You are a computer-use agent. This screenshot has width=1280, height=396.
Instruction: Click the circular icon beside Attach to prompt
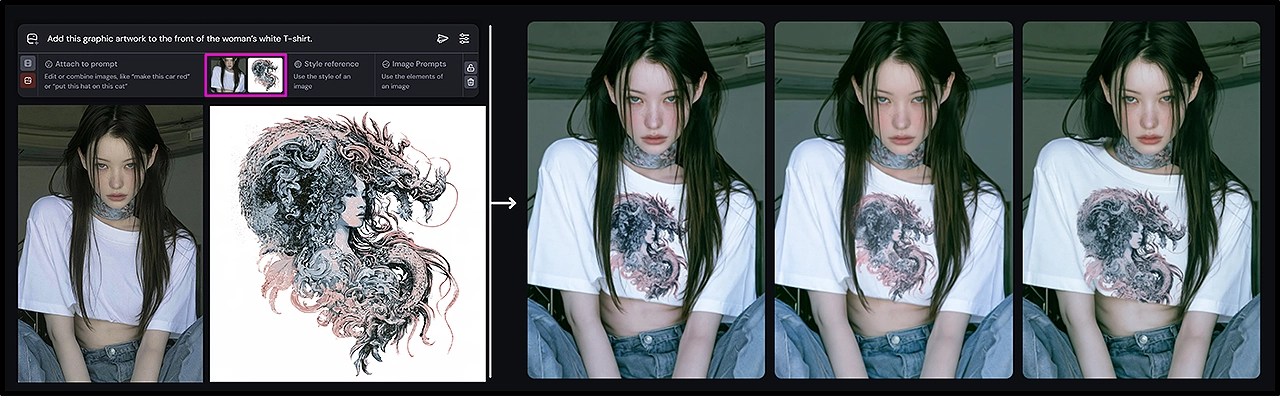49,64
